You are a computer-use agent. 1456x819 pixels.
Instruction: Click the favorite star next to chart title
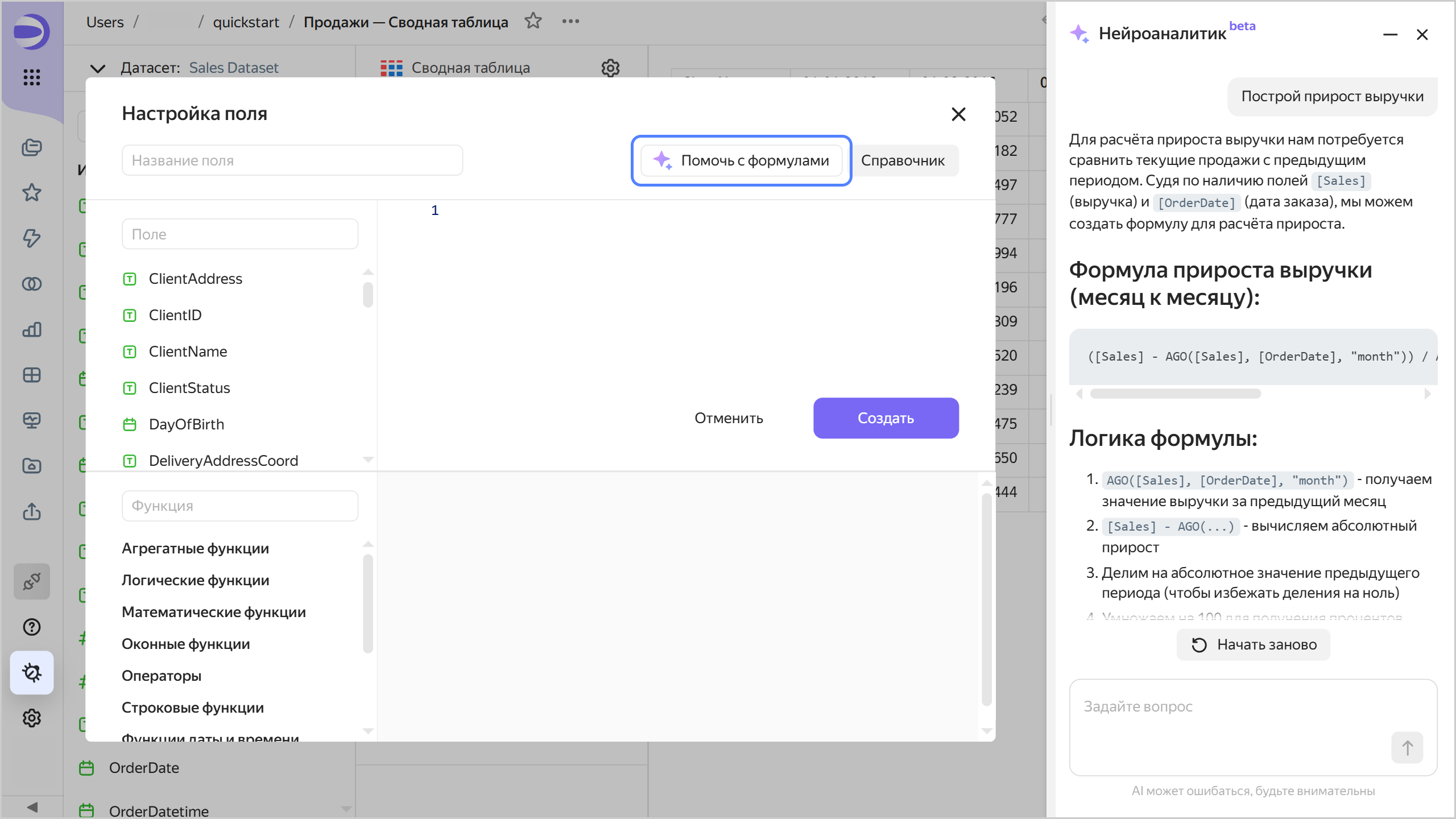533,22
